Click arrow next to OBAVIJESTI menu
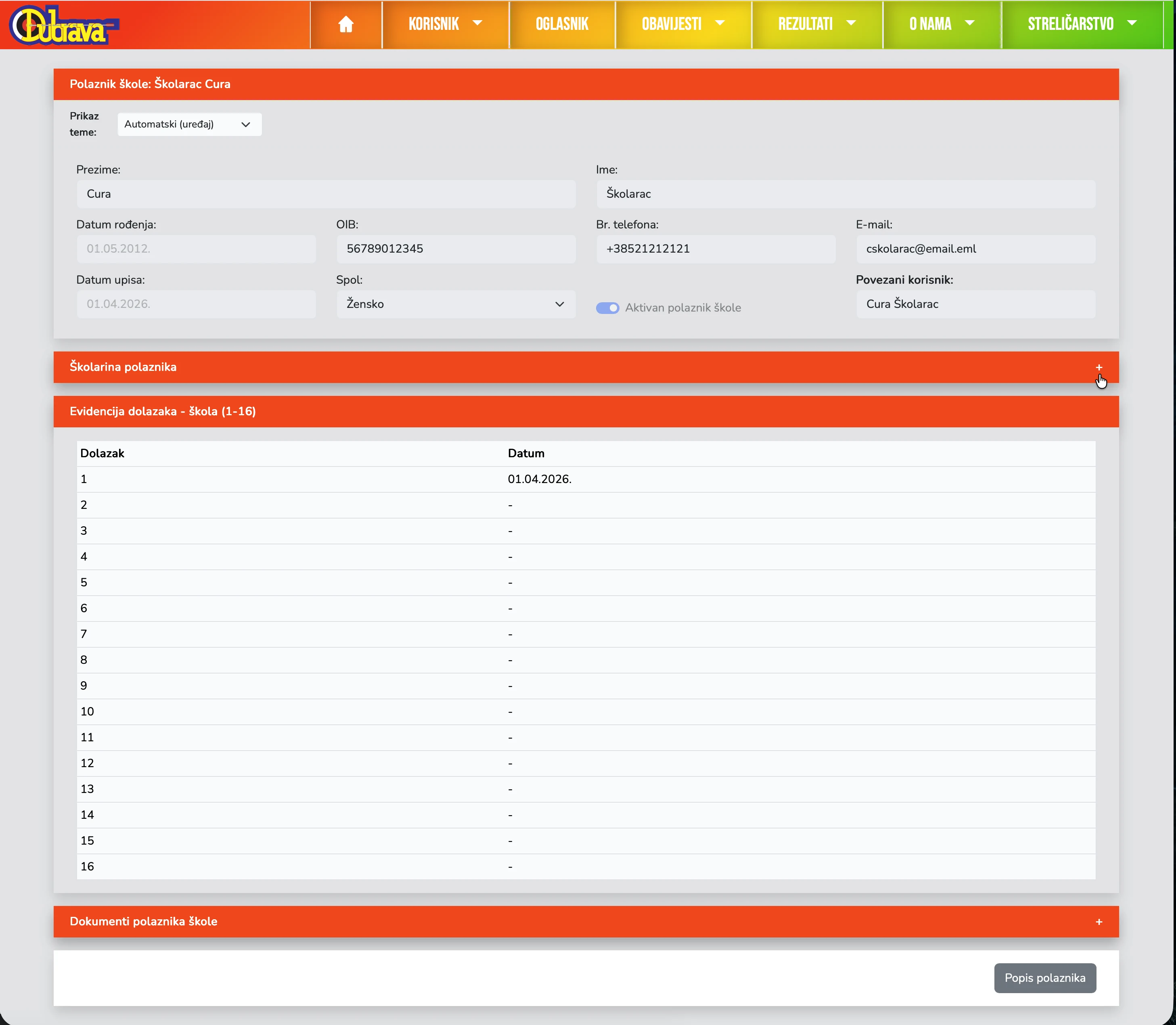1176x1025 pixels. click(x=720, y=23)
